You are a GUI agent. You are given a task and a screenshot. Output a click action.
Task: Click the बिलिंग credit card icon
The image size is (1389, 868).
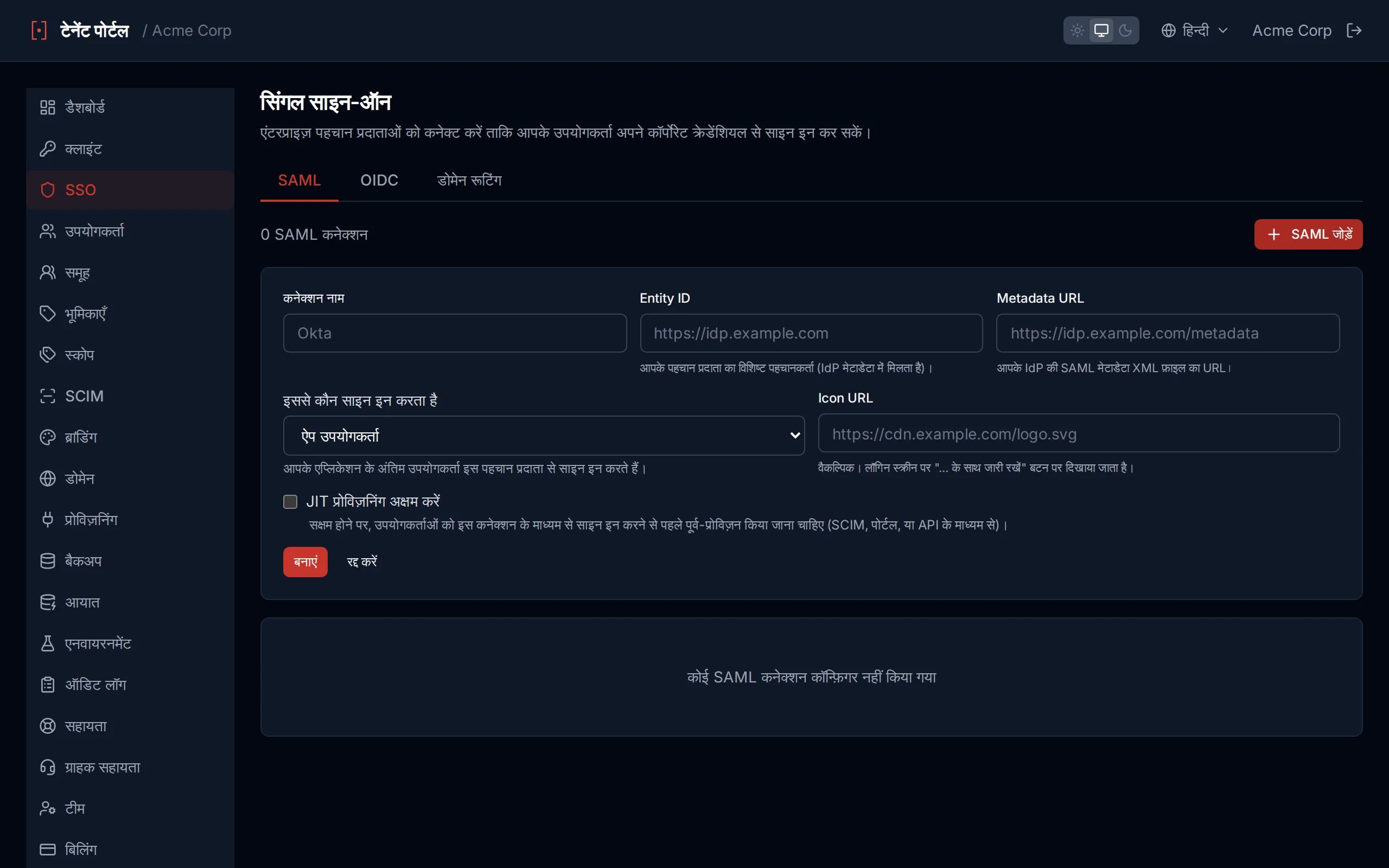point(48,850)
